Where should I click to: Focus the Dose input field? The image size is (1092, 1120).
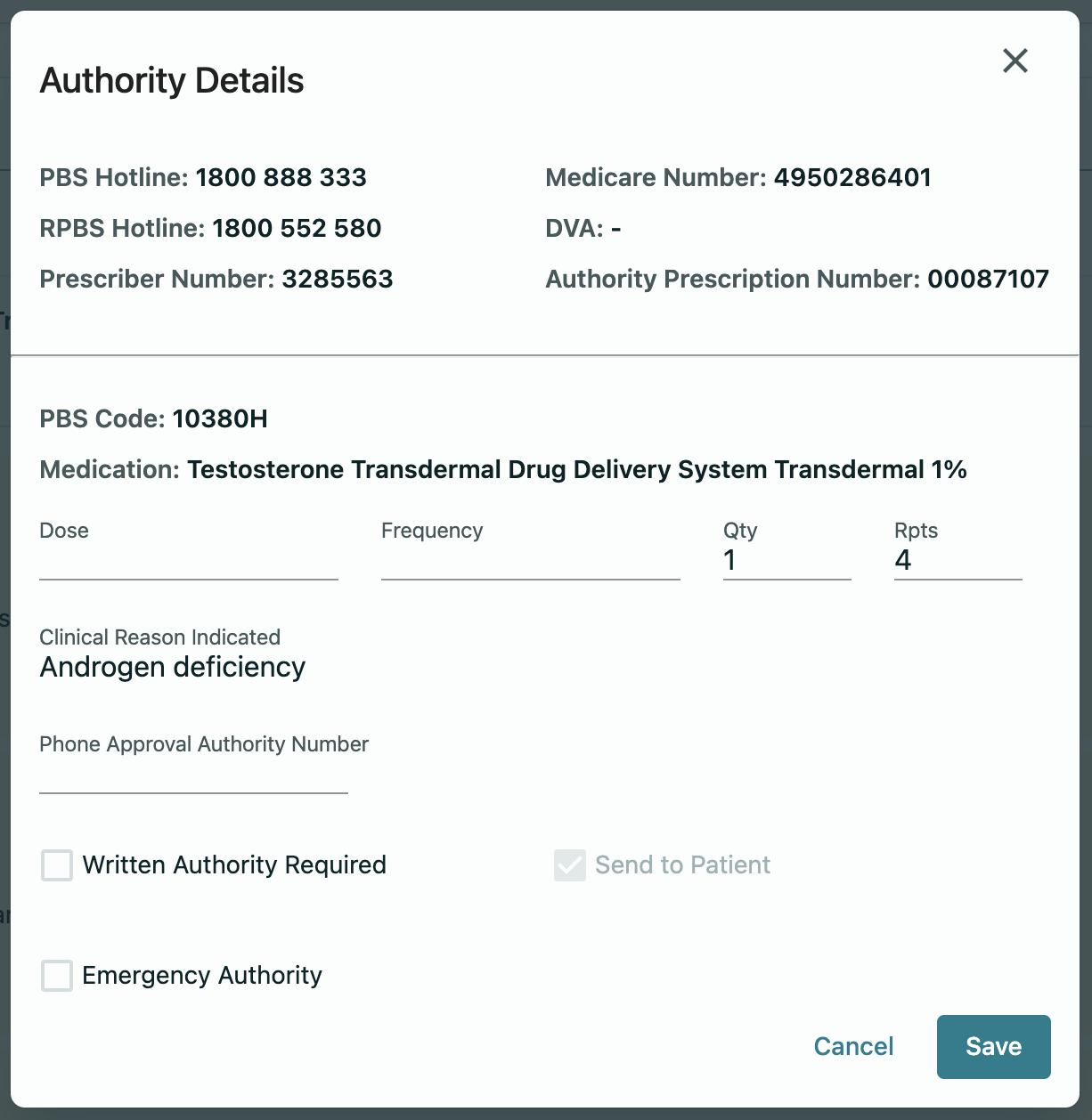coord(188,561)
